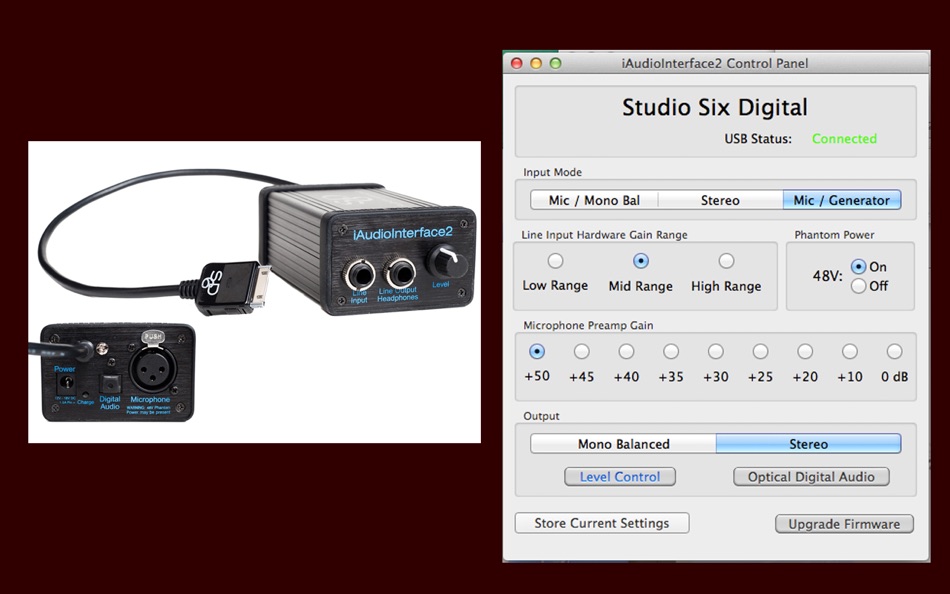Set microphone preamp gain to +35
This screenshot has height=594, width=950.
pyautogui.click(x=671, y=351)
